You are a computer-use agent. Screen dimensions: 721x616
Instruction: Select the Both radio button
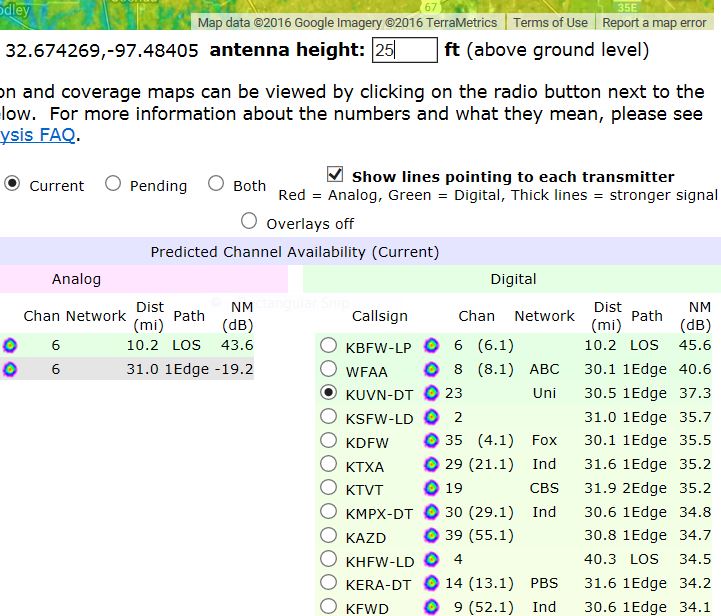(216, 184)
